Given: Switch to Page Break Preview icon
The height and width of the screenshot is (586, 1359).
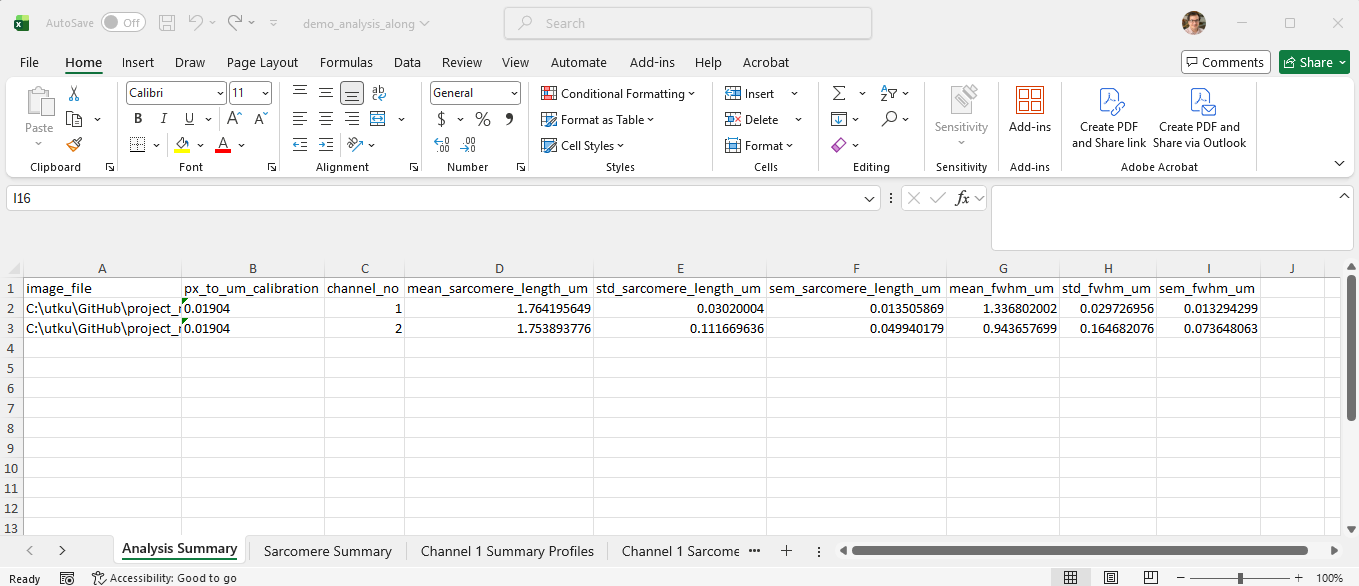Looking at the screenshot, I should point(1151,578).
